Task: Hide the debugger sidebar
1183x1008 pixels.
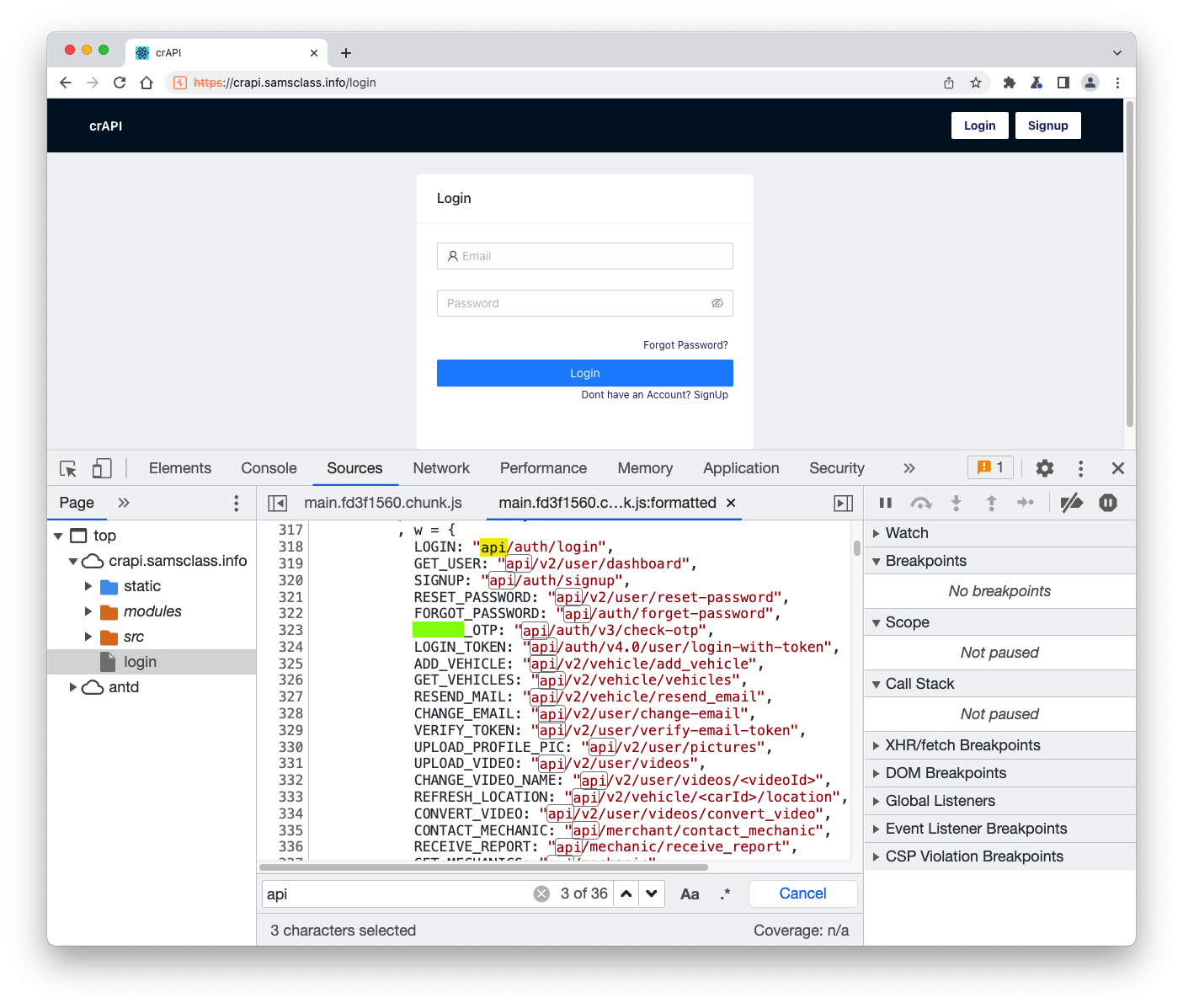Action: 843,503
